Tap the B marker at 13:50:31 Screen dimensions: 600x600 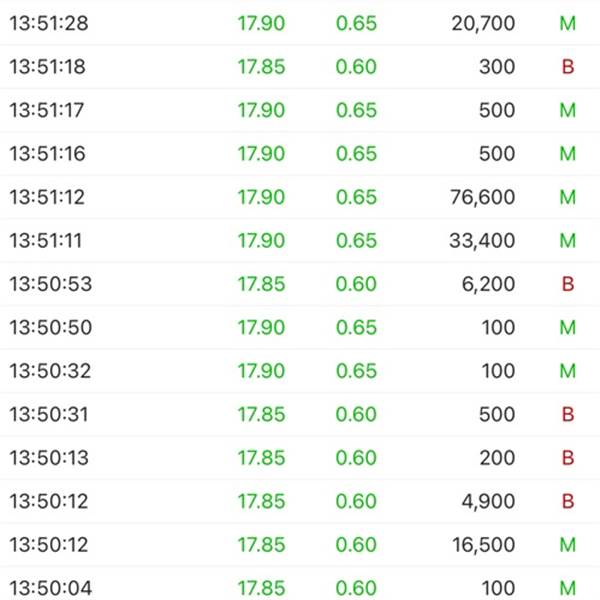pyautogui.click(x=568, y=414)
